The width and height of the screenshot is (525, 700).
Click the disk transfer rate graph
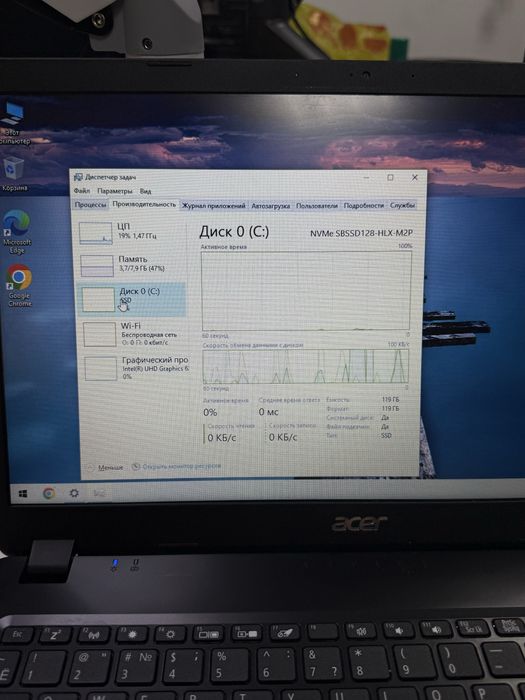tap(306, 367)
